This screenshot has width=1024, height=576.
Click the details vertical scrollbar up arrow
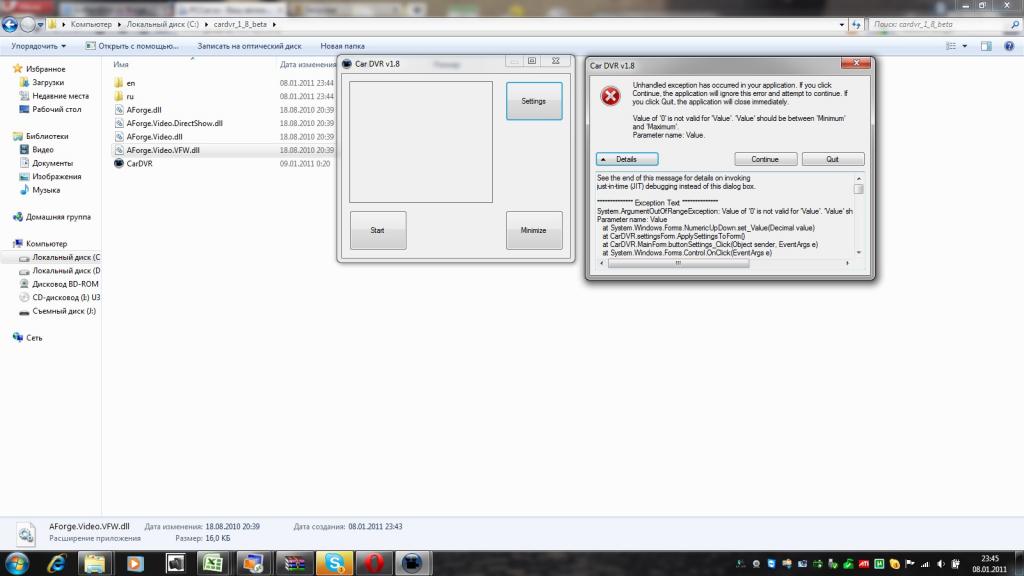point(859,178)
